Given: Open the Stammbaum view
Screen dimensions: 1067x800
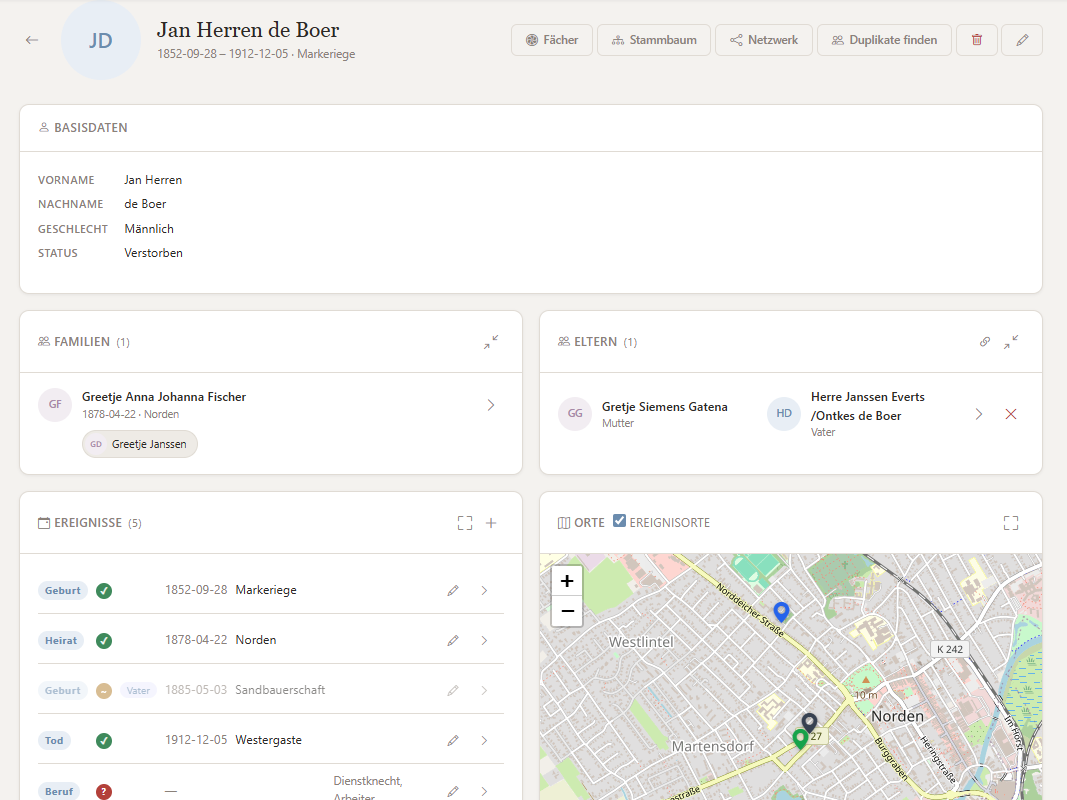Looking at the screenshot, I should tap(654, 40).
